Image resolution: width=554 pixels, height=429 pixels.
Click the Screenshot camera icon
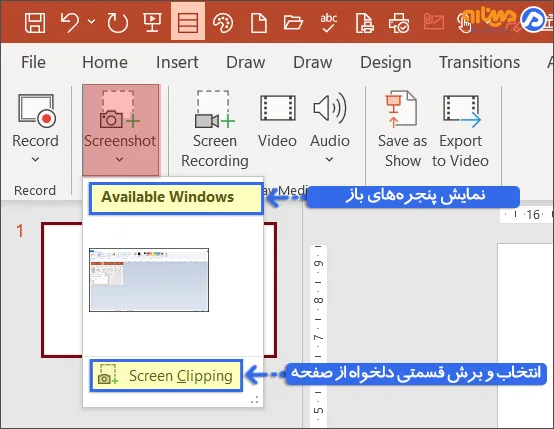120,109
